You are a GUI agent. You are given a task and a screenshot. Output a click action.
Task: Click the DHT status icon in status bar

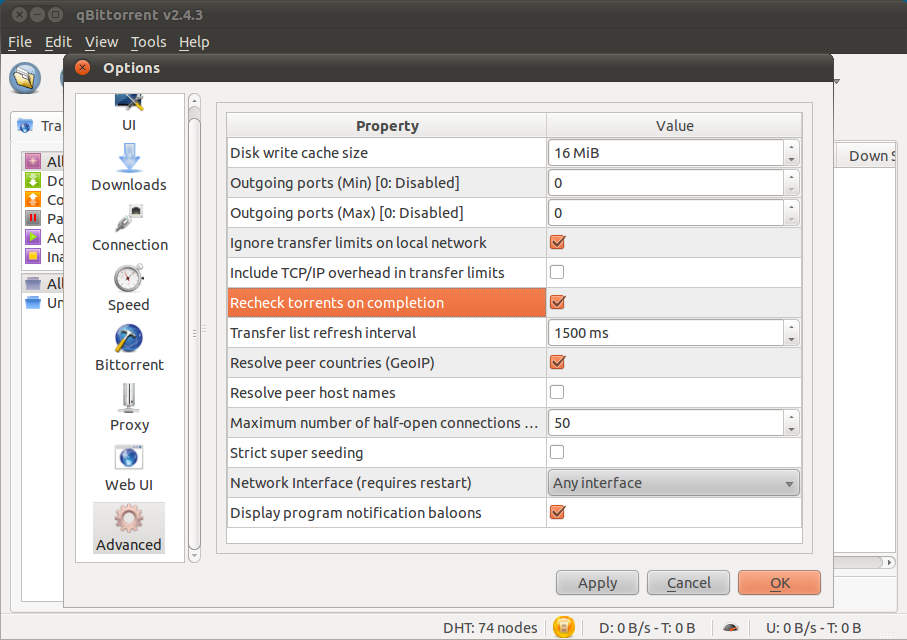click(x=563, y=627)
